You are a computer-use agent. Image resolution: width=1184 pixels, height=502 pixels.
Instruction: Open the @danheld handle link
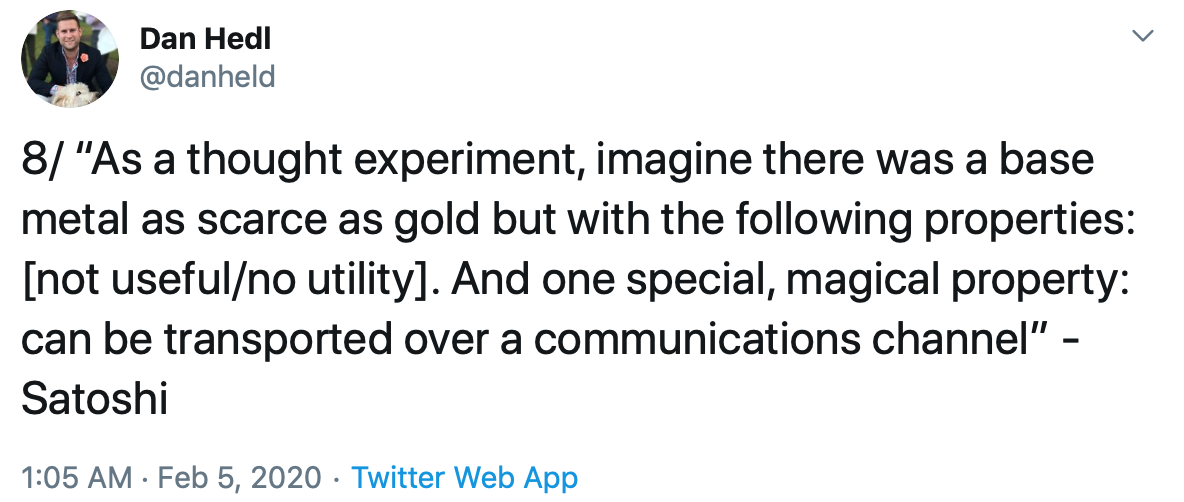208,76
